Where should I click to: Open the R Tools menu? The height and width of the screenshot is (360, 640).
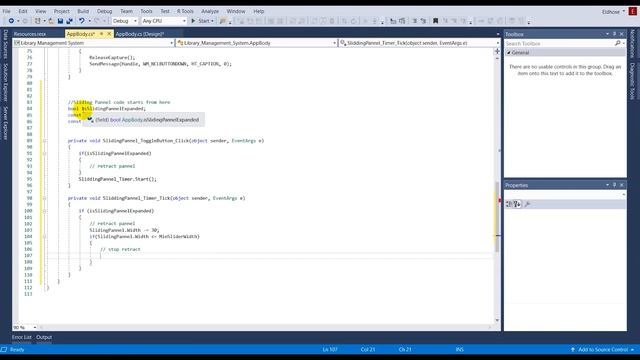tap(185, 11)
